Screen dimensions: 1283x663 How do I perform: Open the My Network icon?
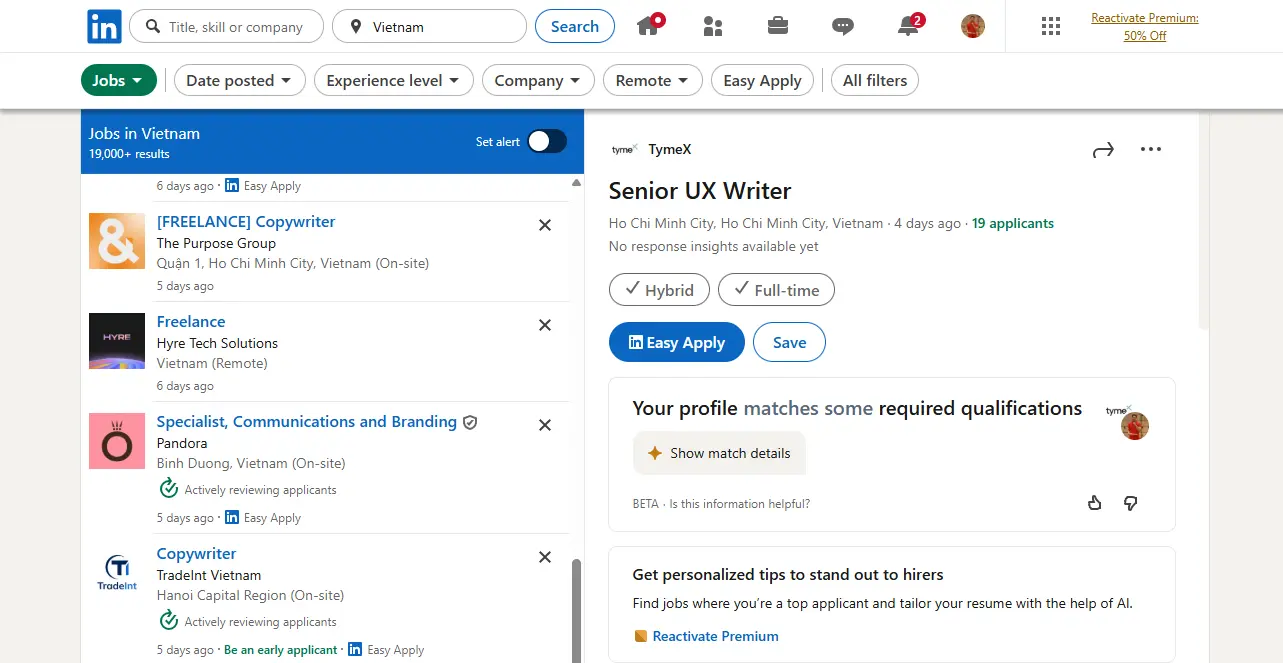click(x=713, y=27)
